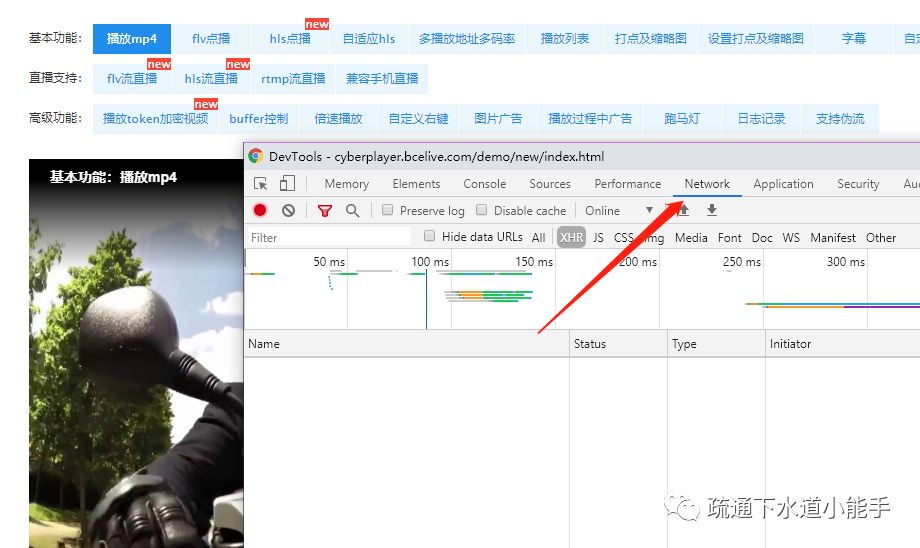Filter requests by JS type
Screen dimensions: 920x548
598,237
